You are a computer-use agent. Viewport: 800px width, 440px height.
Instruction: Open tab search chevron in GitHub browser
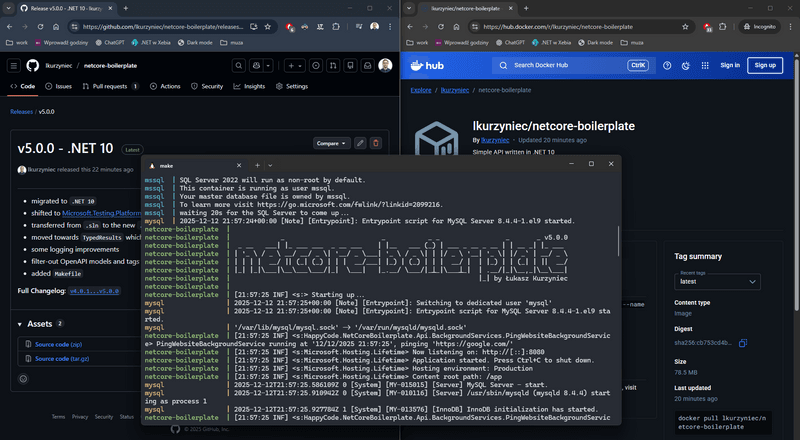pyautogui.click(x=9, y=8)
